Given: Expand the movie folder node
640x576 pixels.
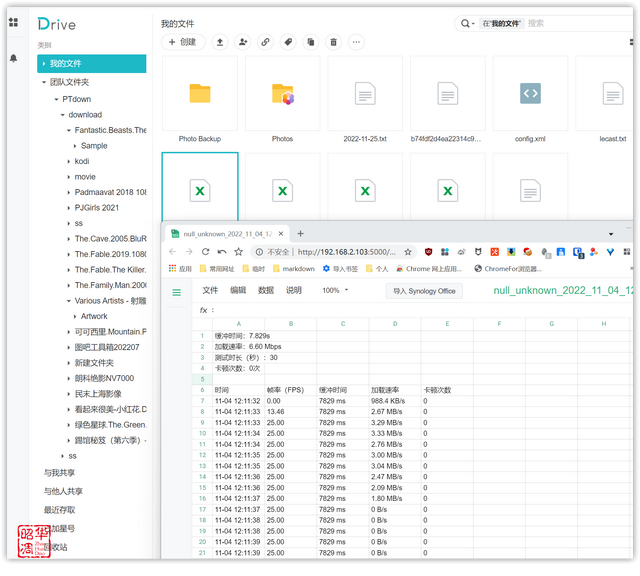Looking at the screenshot, I should (x=69, y=177).
